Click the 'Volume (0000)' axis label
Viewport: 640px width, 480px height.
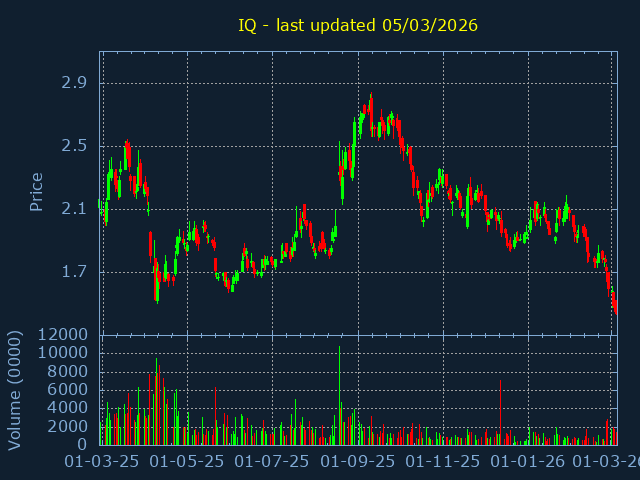[x=15, y=389]
